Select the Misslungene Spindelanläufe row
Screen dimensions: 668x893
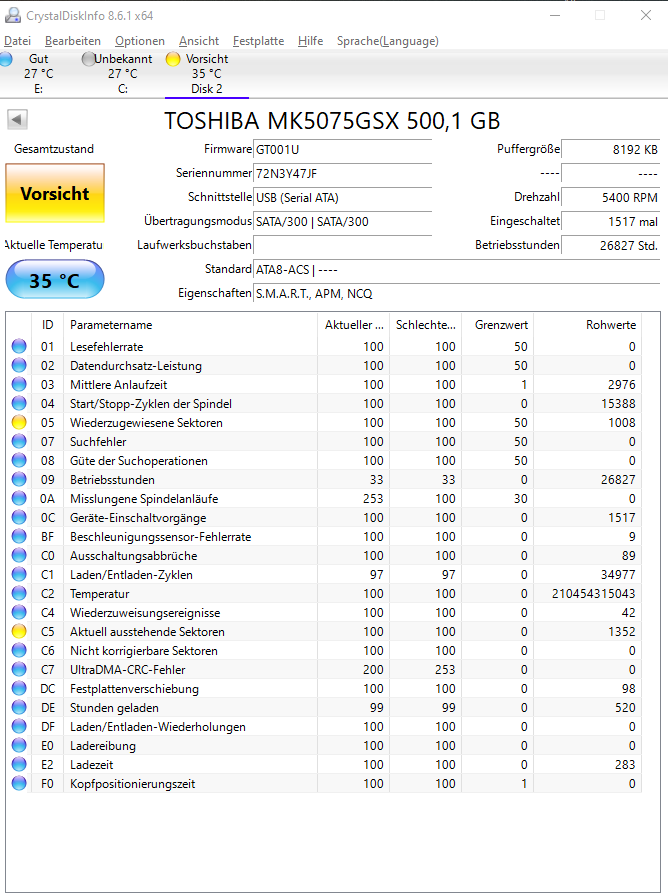[325, 498]
